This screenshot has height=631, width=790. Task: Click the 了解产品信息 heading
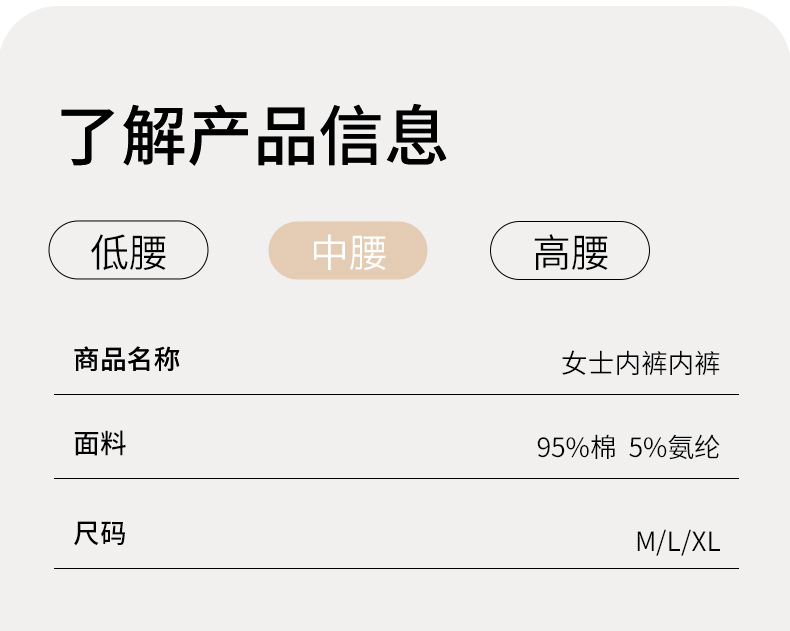tap(253, 135)
